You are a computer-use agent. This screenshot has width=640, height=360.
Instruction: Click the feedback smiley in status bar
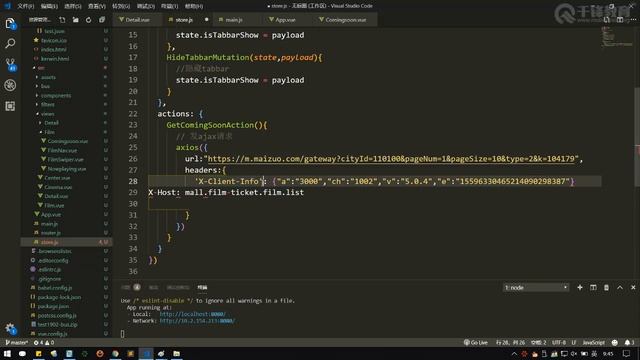pos(615,342)
